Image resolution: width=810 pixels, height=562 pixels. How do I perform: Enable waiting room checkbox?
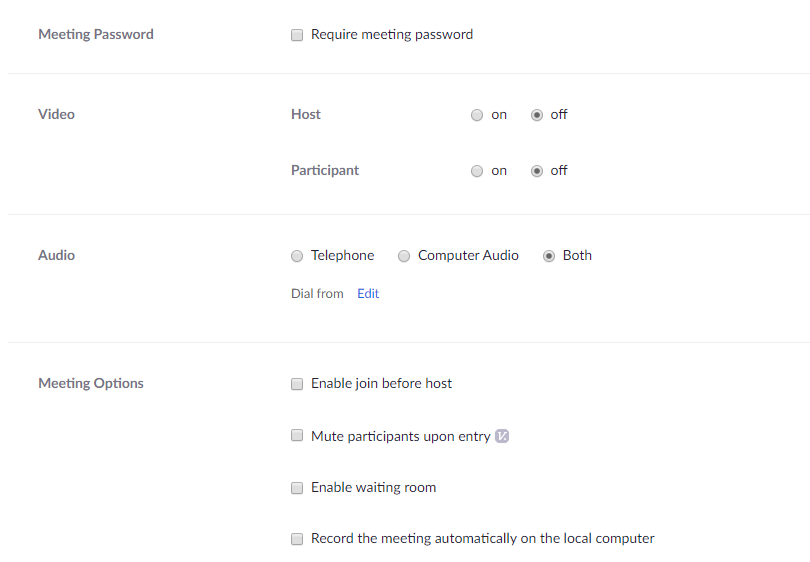pyautogui.click(x=297, y=488)
